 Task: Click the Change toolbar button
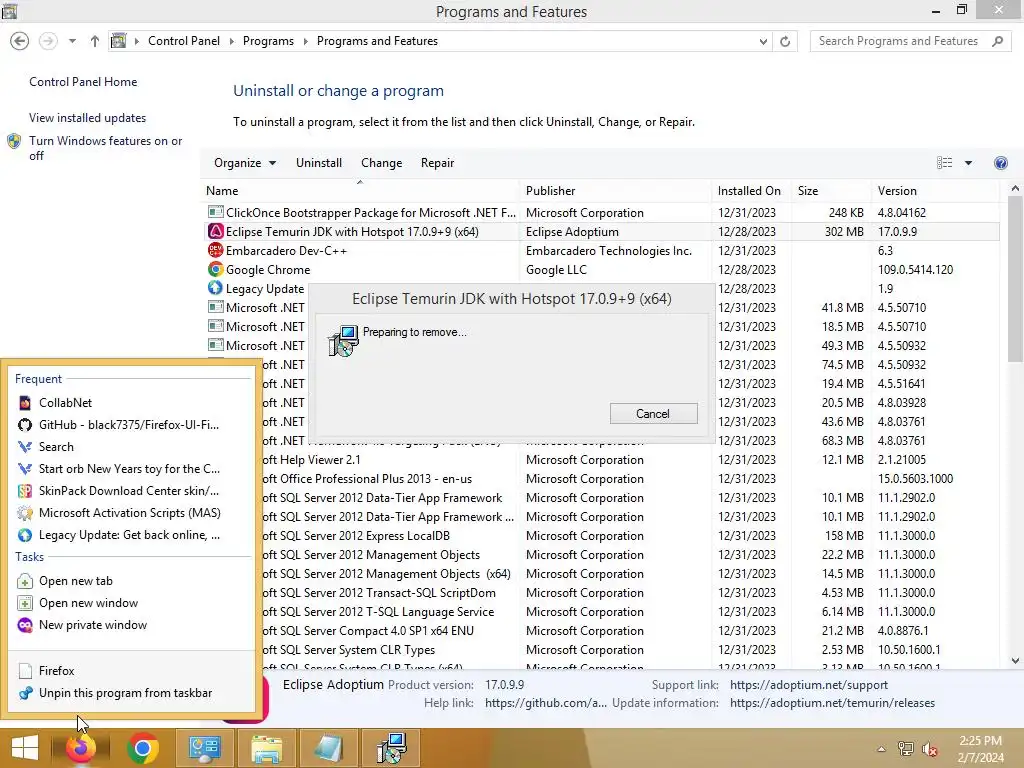381,163
